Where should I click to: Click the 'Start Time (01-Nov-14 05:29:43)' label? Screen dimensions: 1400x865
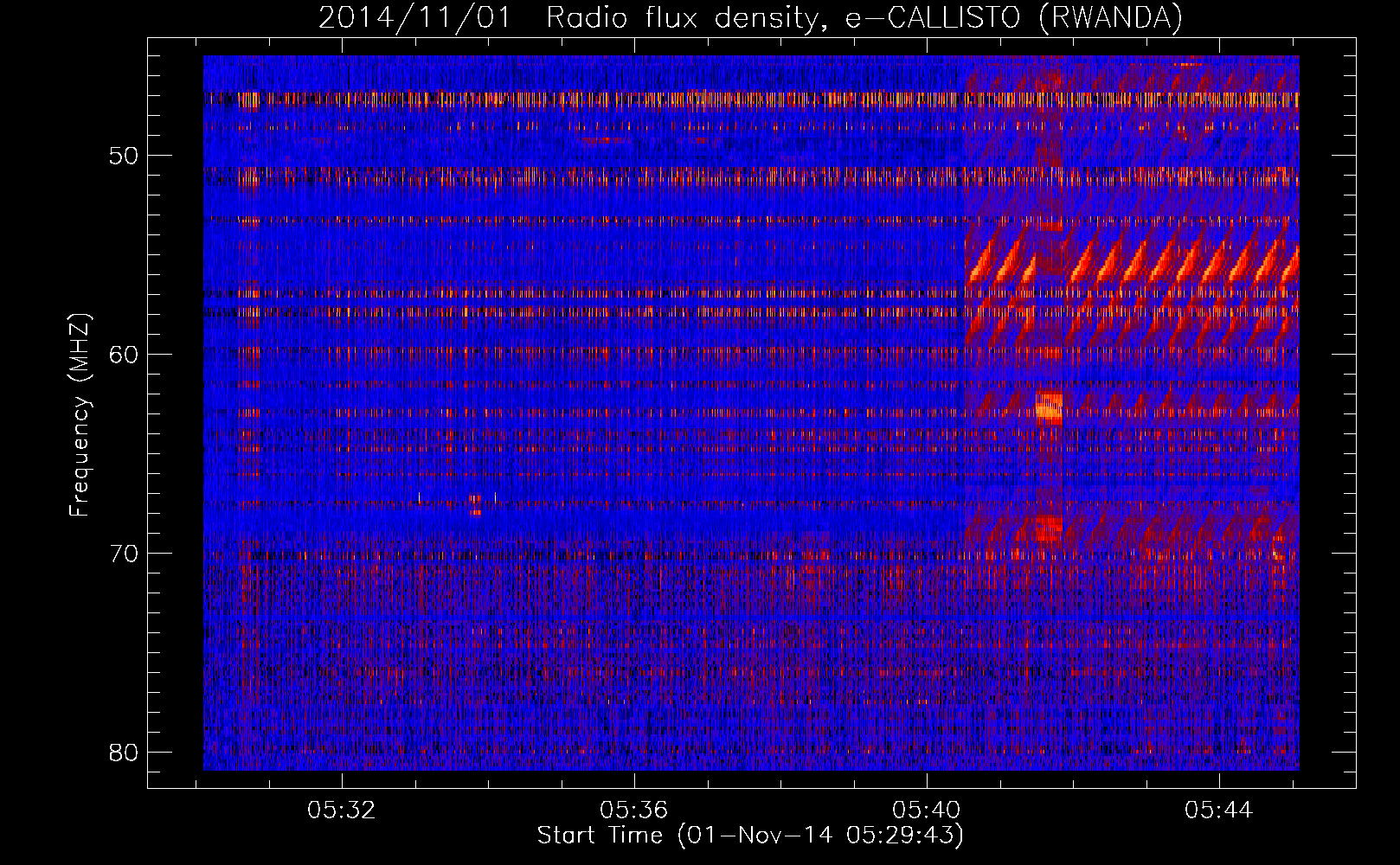pyautogui.click(x=750, y=836)
